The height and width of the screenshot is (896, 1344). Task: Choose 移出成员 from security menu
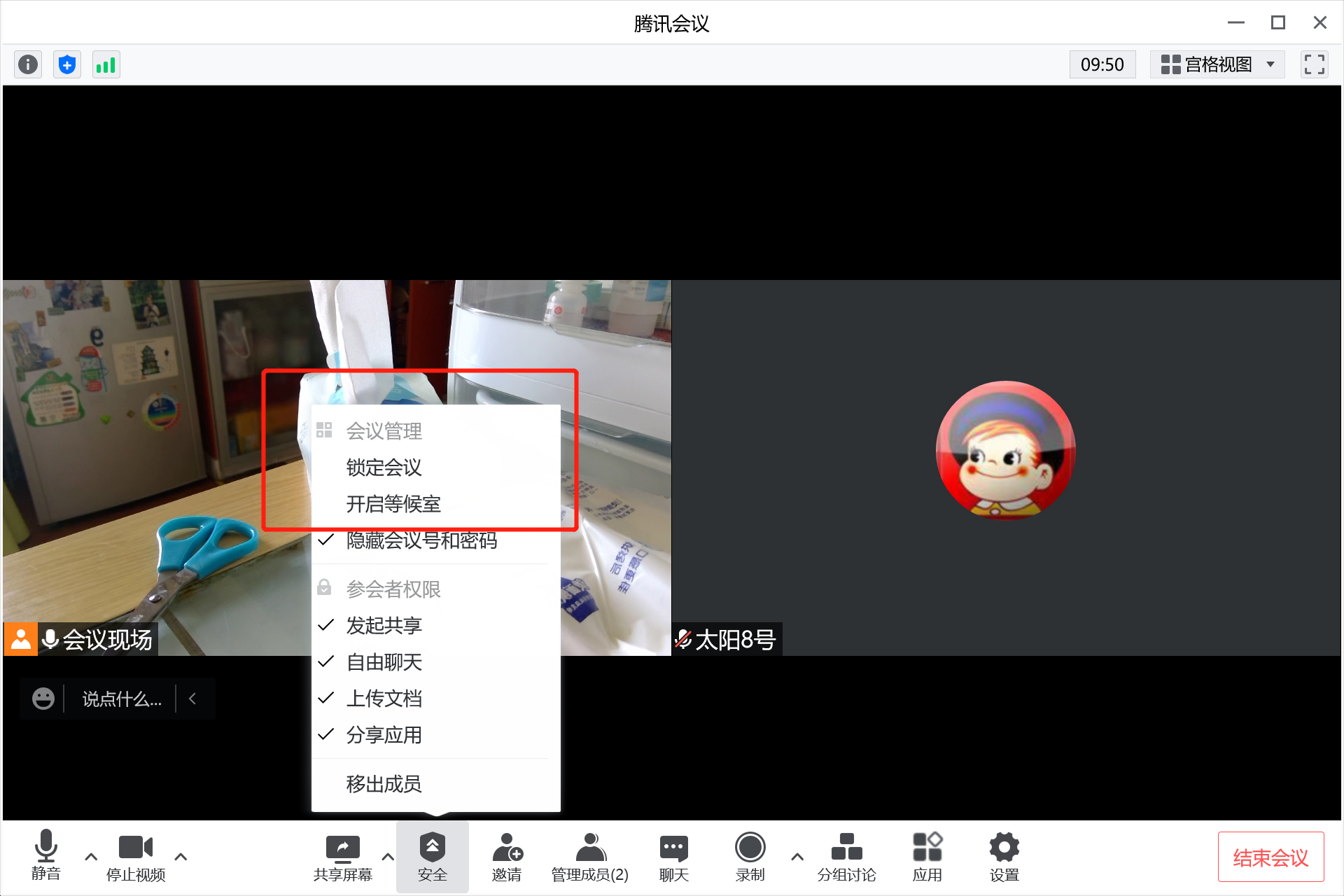tap(384, 784)
